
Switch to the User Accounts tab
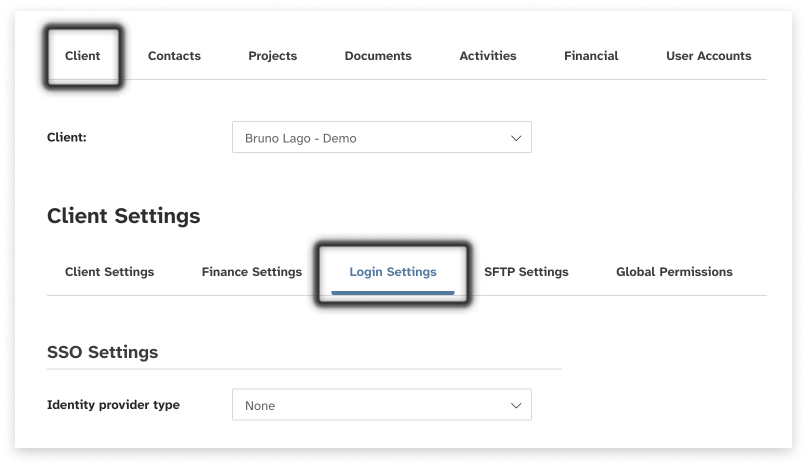(708, 56)
